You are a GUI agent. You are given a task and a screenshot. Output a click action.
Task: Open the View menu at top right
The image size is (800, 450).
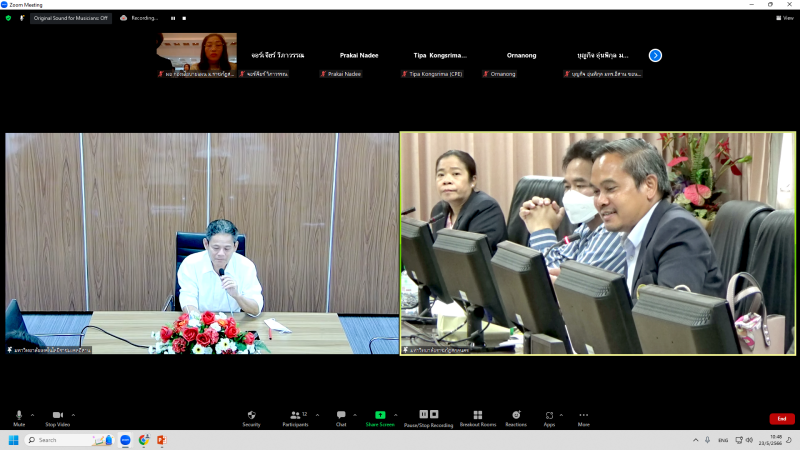pos(784,18)
